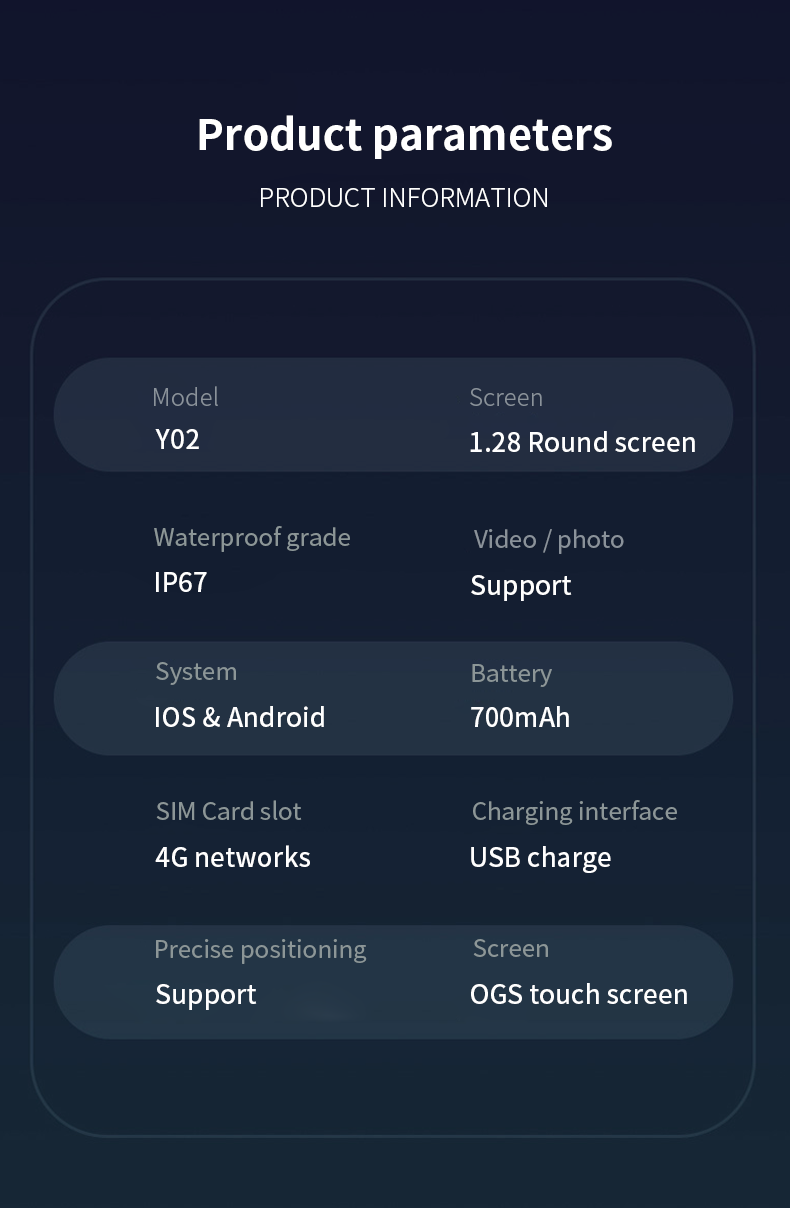Click the 700mAh battery value

point(520,717)
